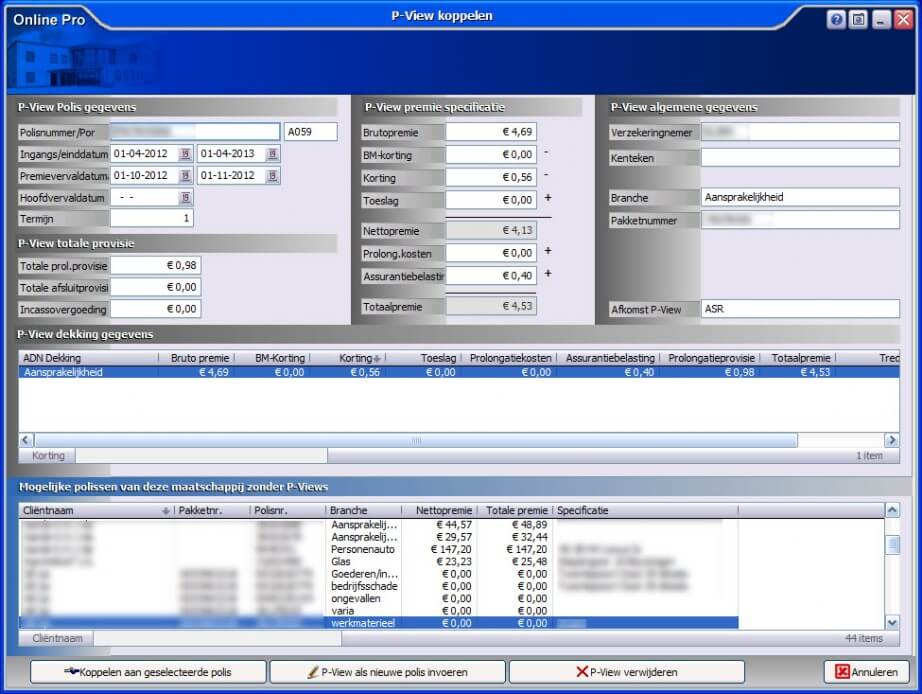Edit the Totale prol.provisie amount
Screen dimensions: 922x694
(x=155, y=265)
